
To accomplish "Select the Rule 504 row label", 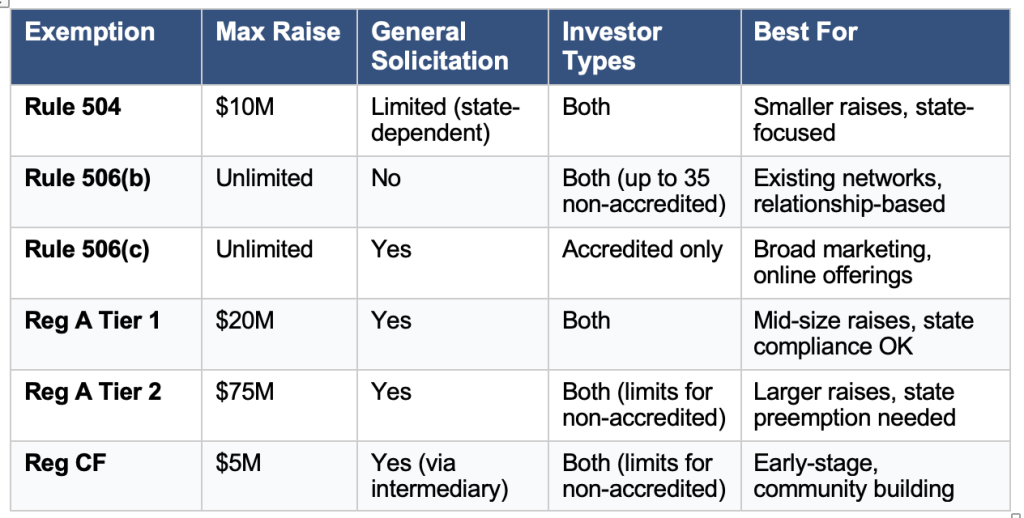I will tap(73, 107).
